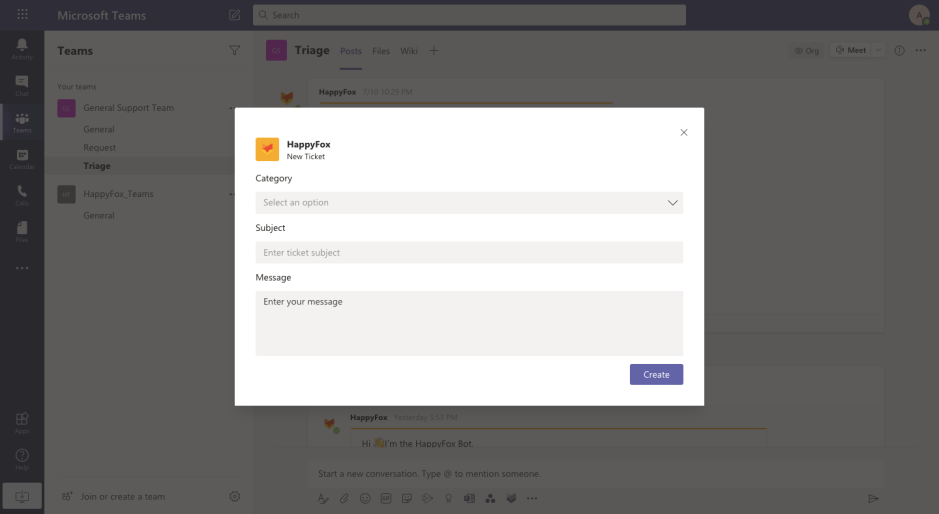Open channel info icon
The width and height of the screenshot is (939, 514).
point(899,50)
